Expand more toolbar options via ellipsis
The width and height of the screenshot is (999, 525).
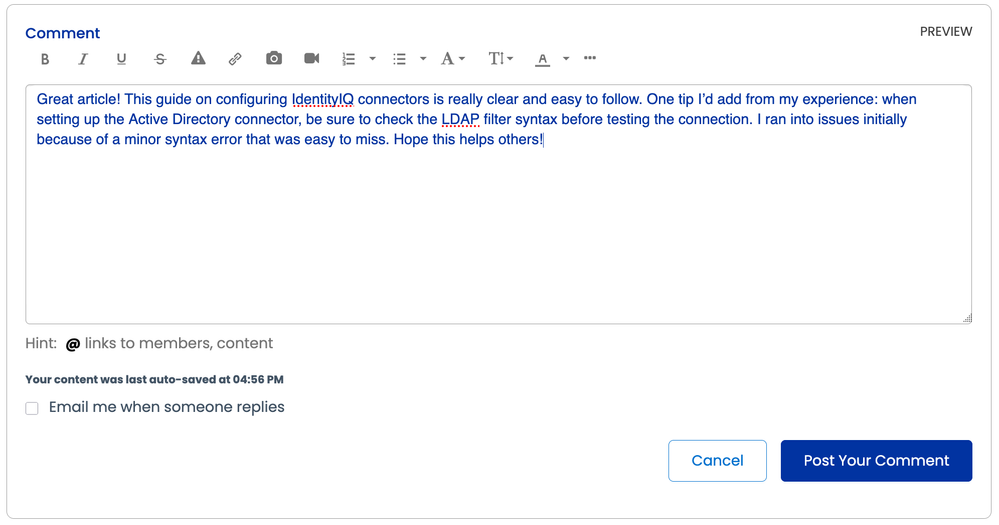click(x=590, y=58)
